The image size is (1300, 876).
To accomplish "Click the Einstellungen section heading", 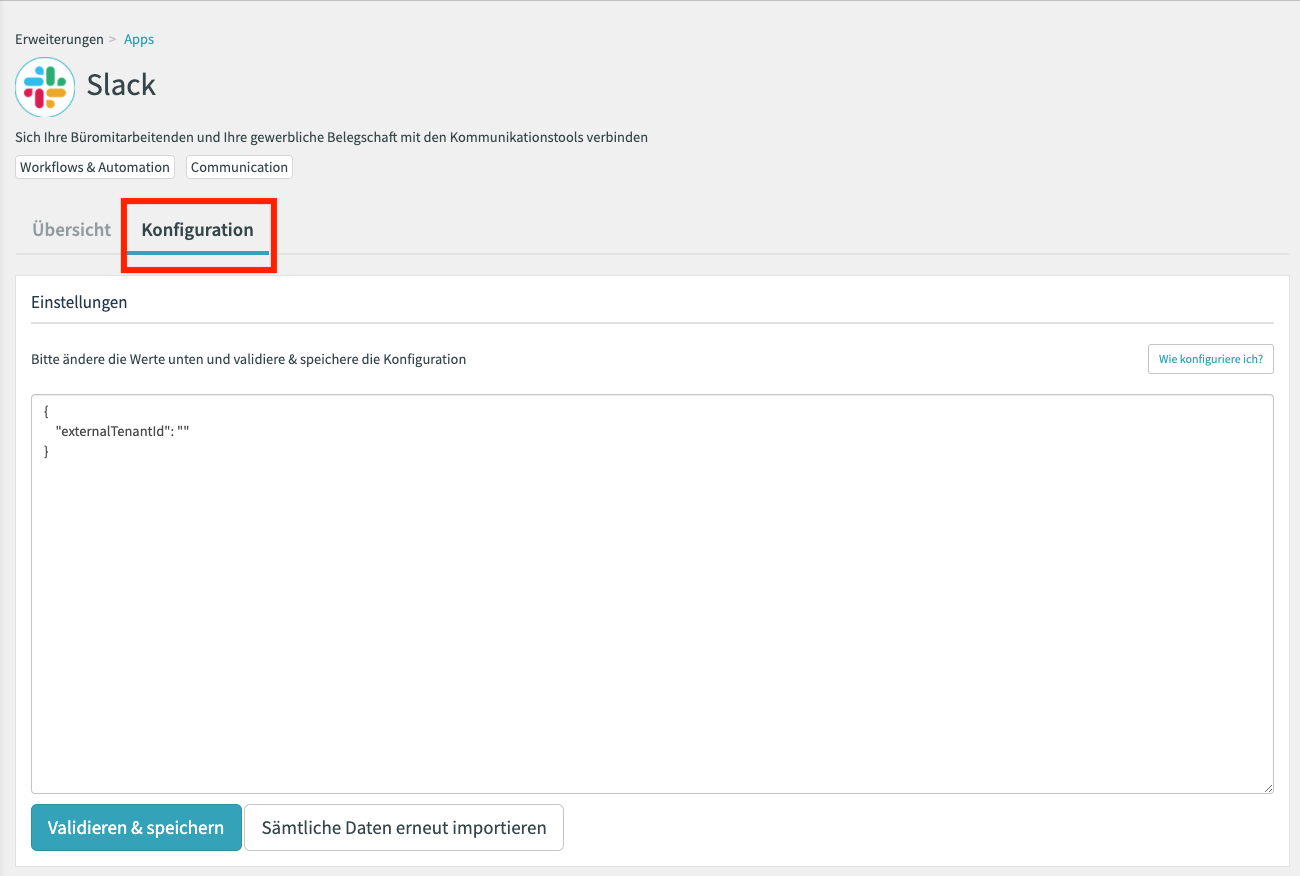I will (x=79, y=302).
